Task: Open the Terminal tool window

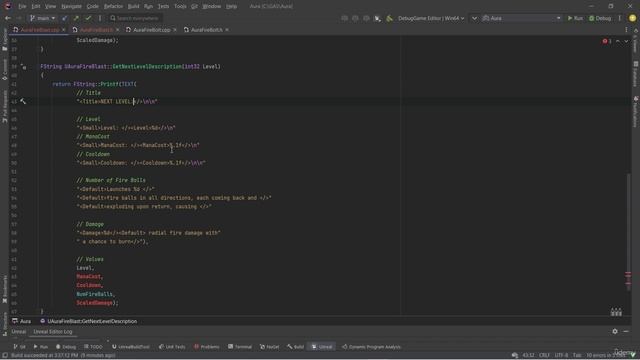Action: [x=240, y=347]
